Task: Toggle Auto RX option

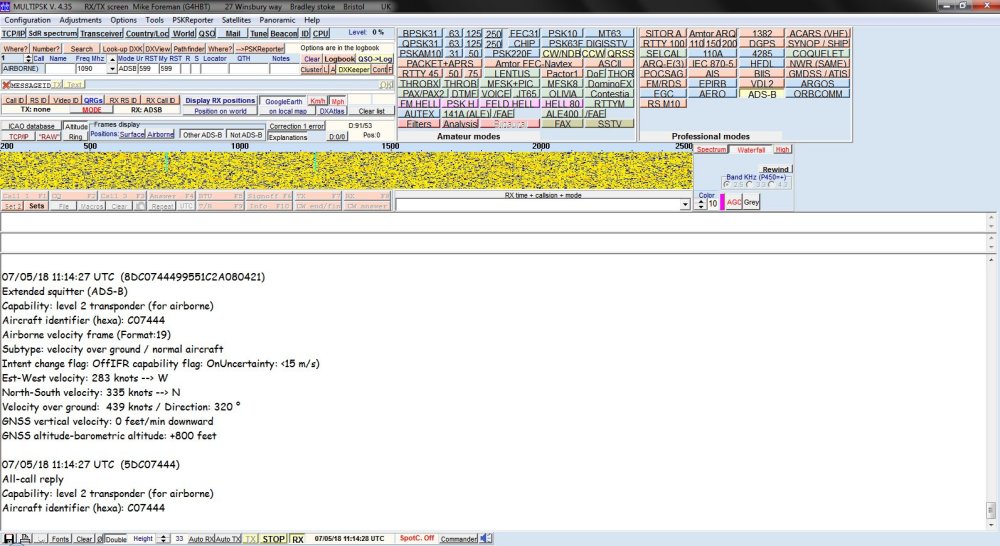Action: [x=202, y=539]
